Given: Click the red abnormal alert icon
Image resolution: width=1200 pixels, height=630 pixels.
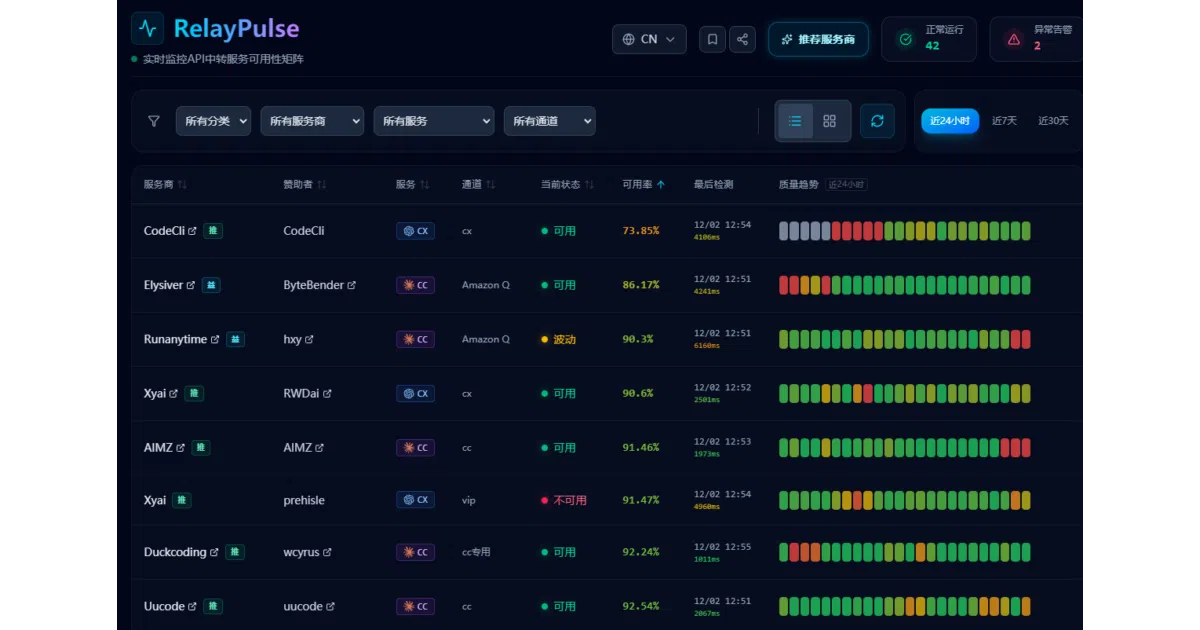Looking at the screenshot, I should coord(1014,39).
